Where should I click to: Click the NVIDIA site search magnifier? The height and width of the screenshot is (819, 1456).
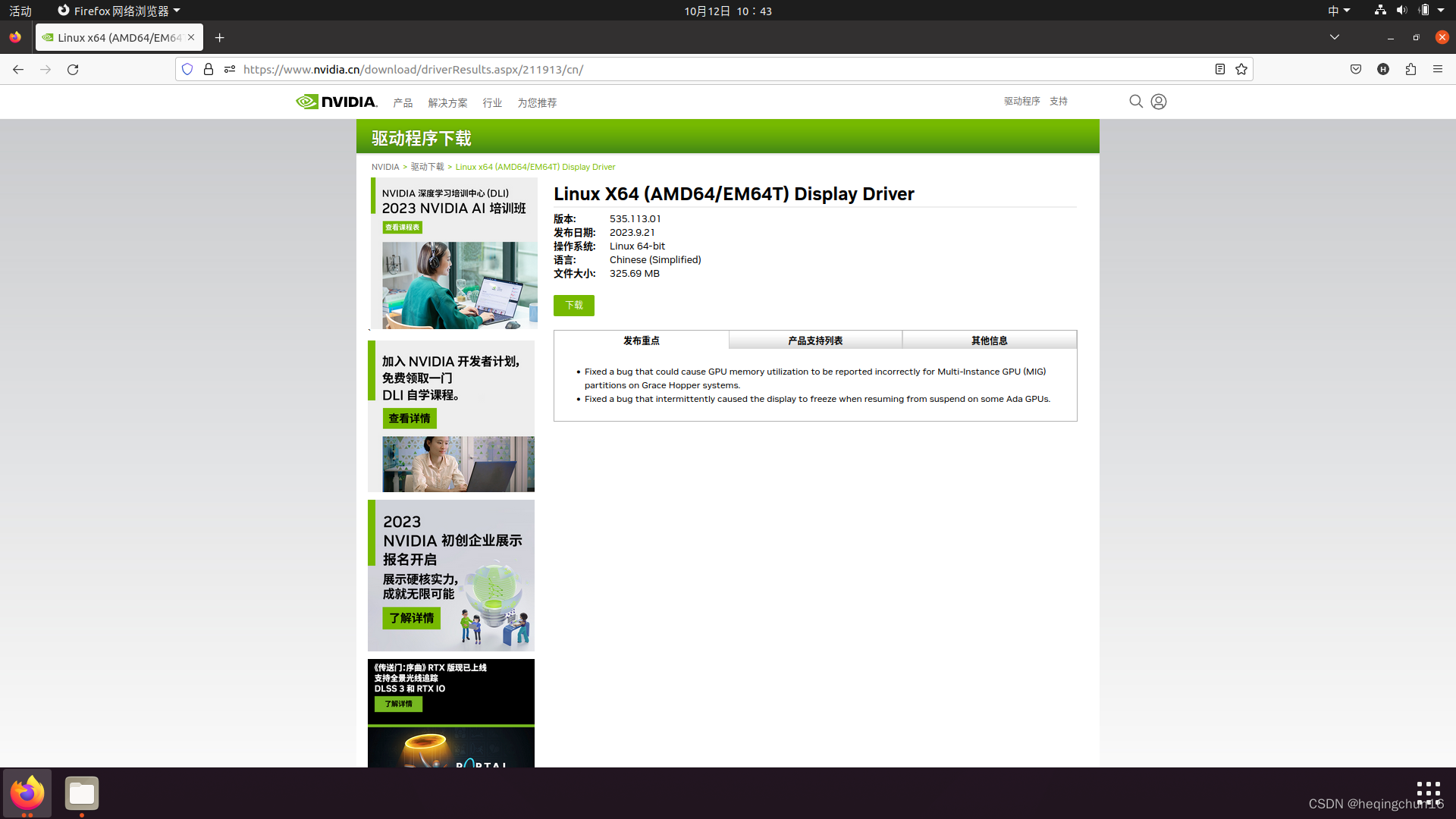1135,102
